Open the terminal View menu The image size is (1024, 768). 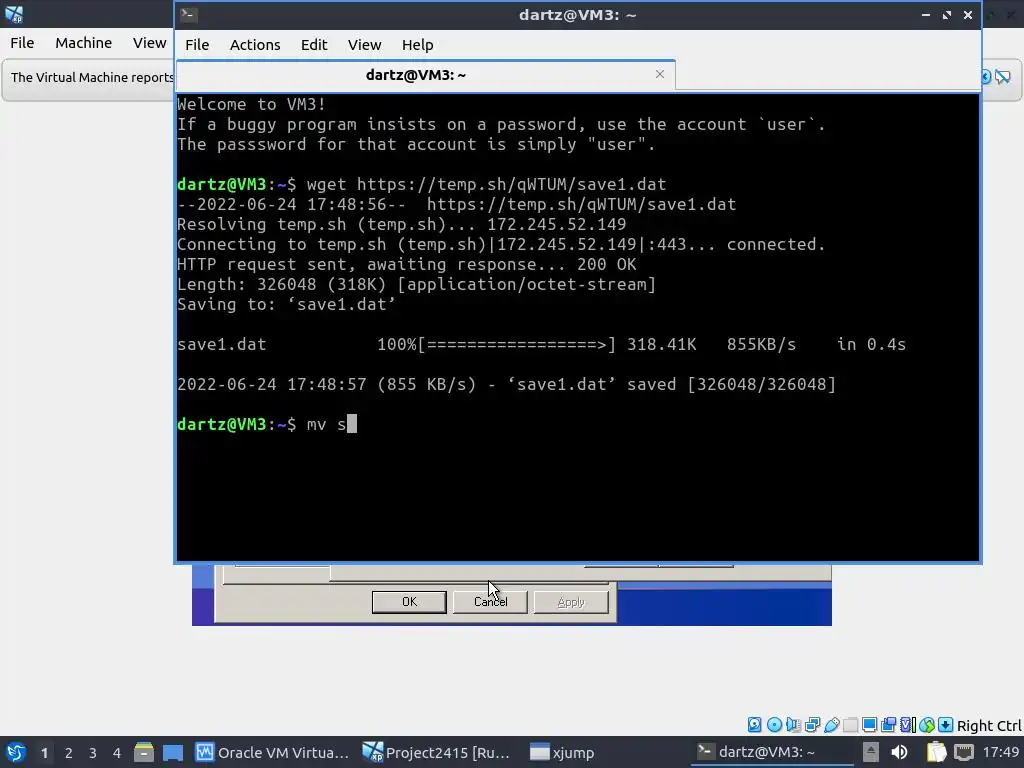coord(364,44)
